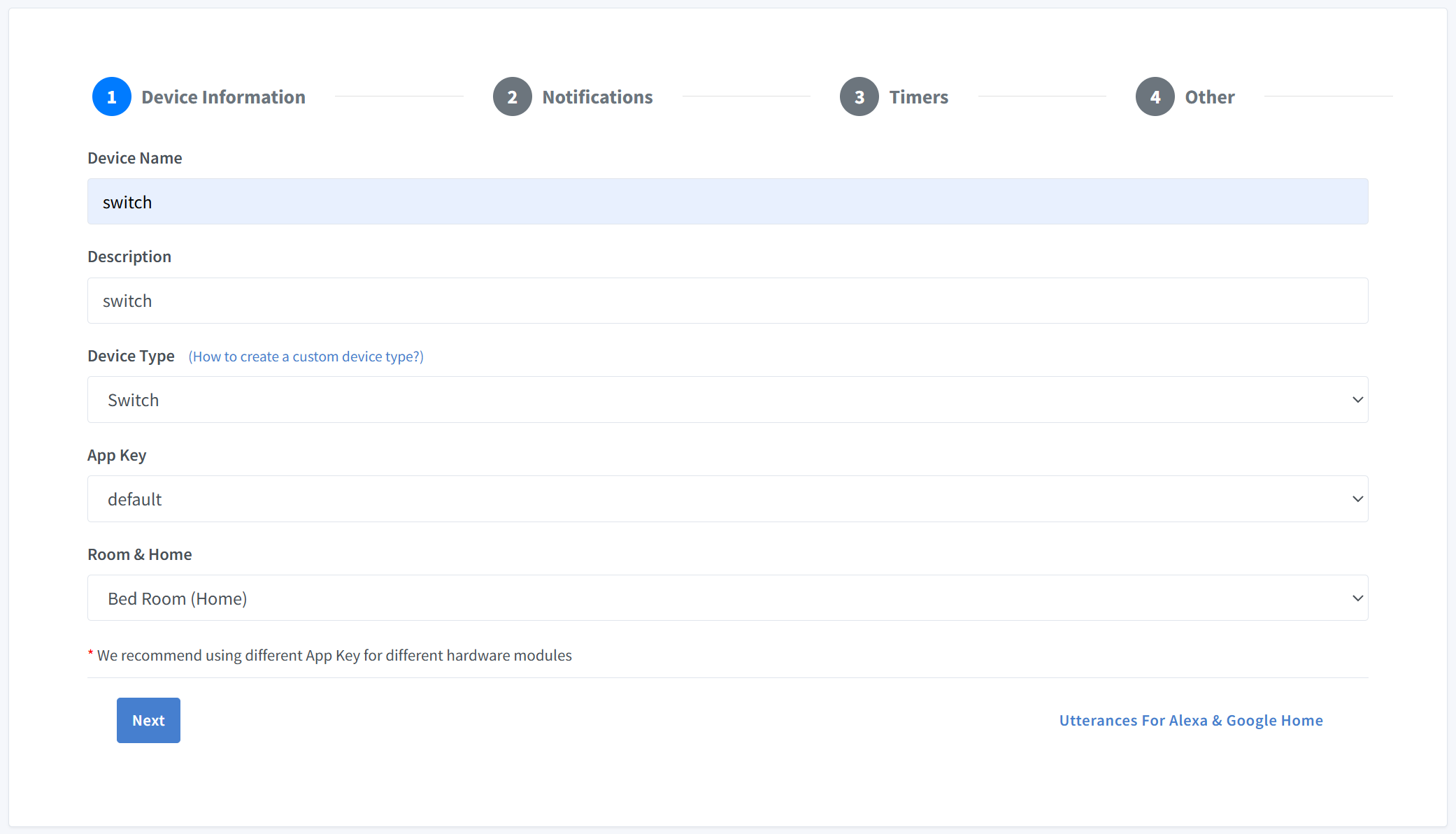
Task: Switch to the Other step
Action: point(1208,96)
